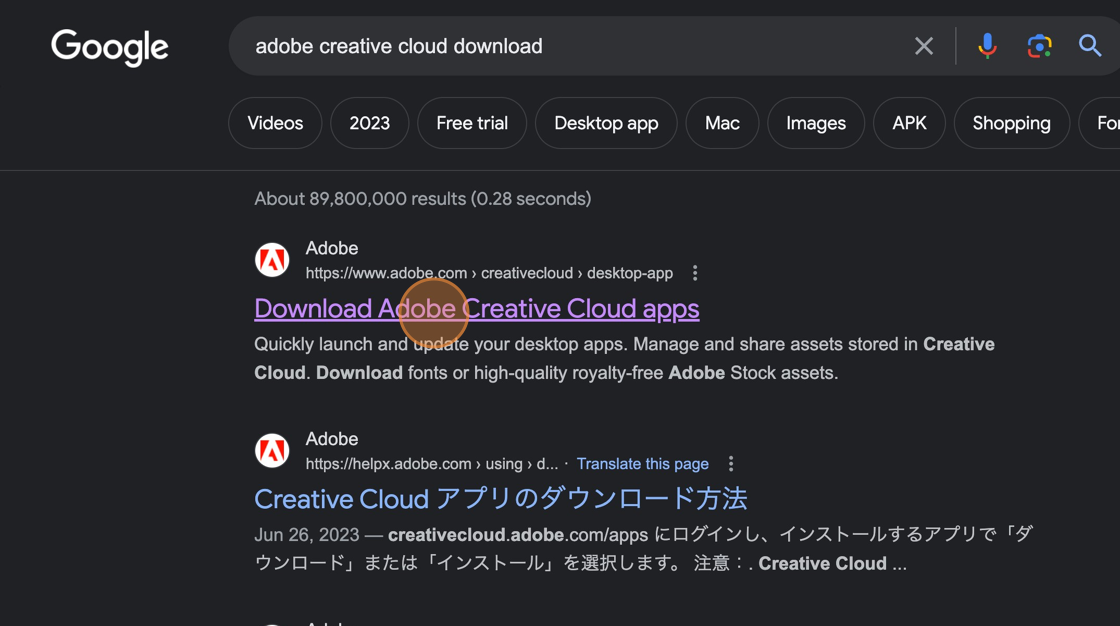
Task: Toggle the Free trial search filter
Action: (472, 123)
